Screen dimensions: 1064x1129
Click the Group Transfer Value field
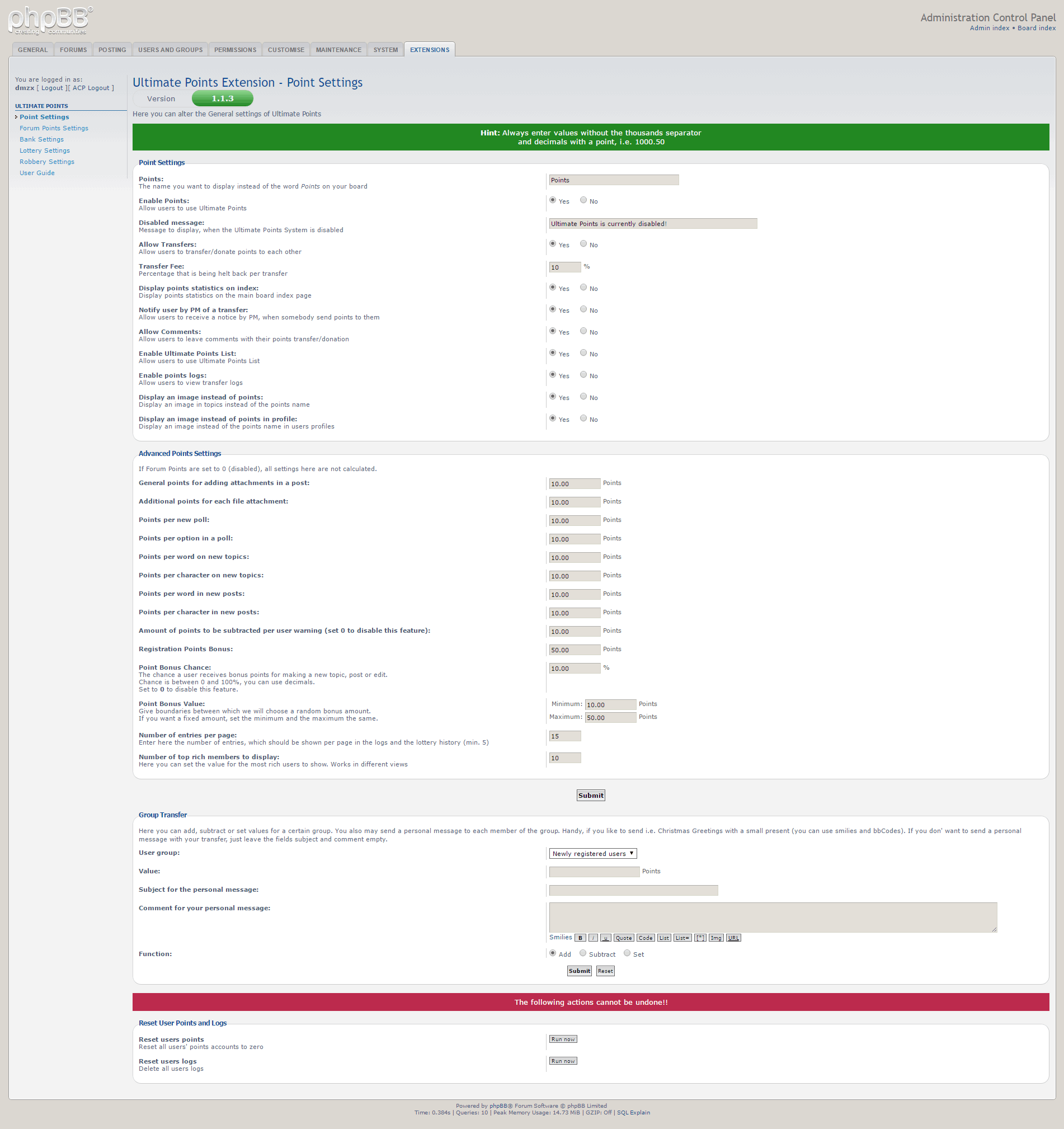coord(595,872)
